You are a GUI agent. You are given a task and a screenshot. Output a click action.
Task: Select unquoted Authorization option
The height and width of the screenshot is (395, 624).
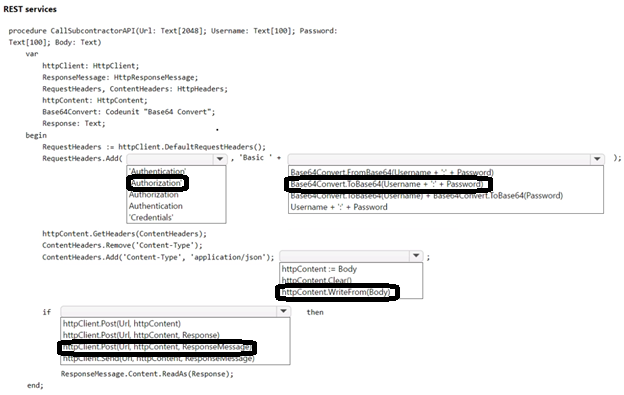[x=154, y=195]
